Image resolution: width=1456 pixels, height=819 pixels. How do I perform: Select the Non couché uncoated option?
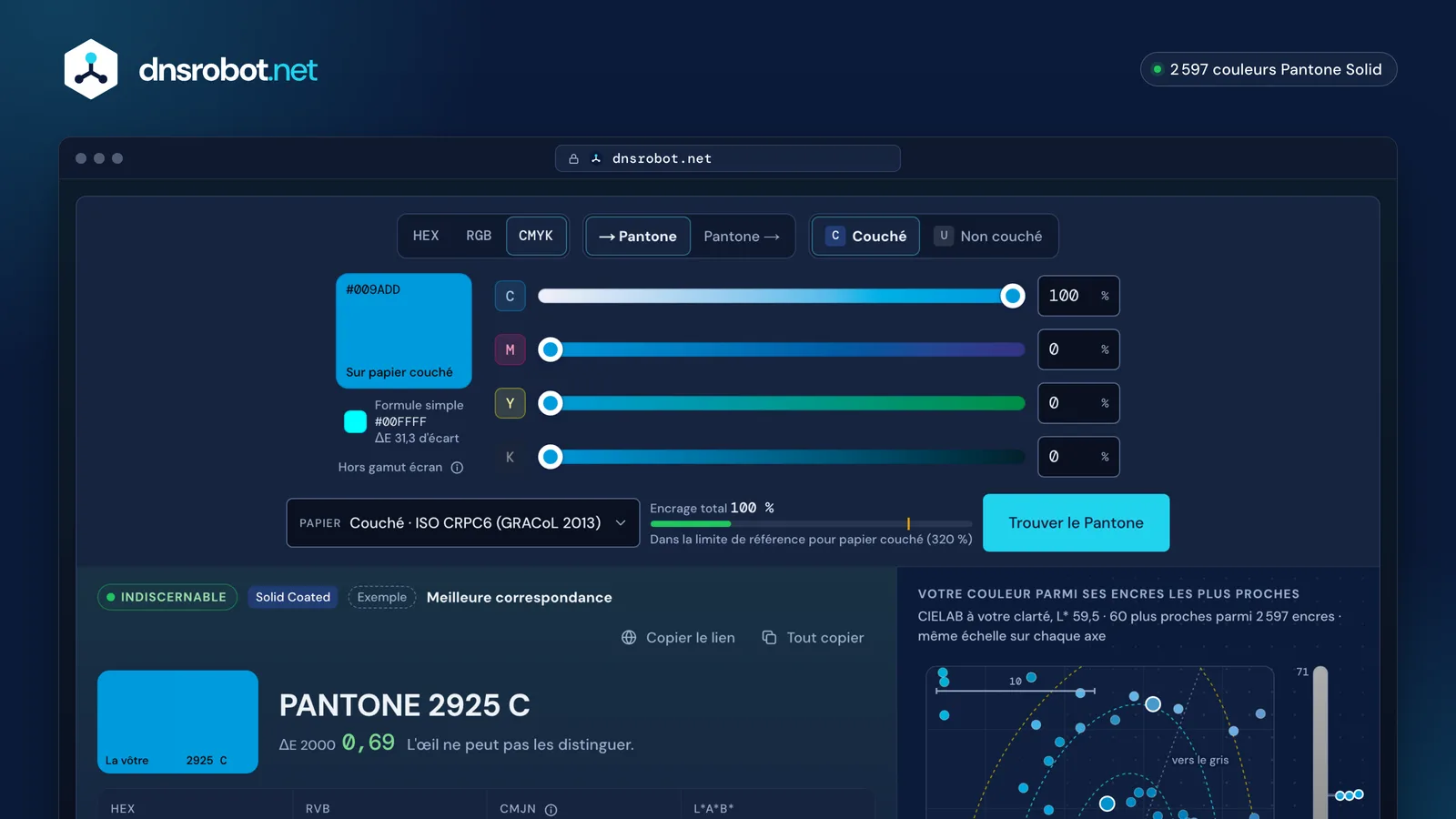coord(988,237)
